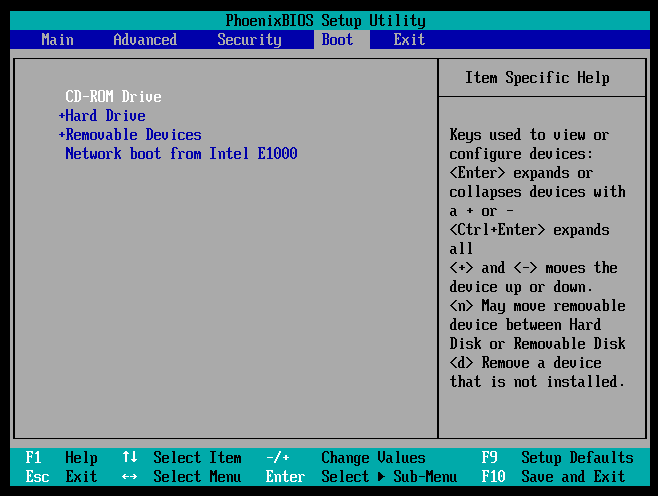The image size is (658, 496).
Task: Go to the Exit tab
Action: (409, 39)
